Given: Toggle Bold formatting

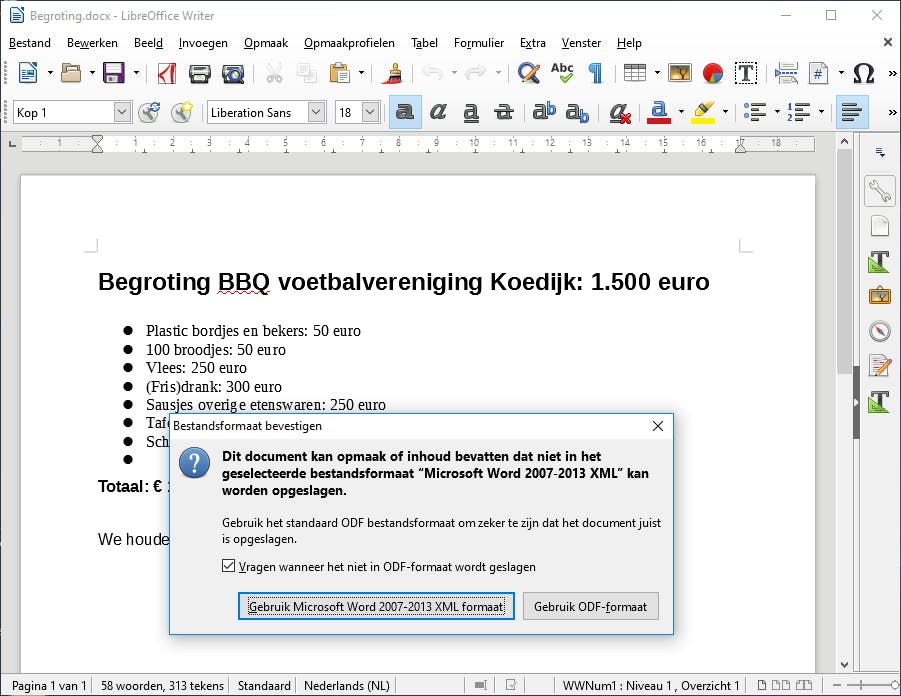Looking at the screenshot, I should [x=405, y=112].
